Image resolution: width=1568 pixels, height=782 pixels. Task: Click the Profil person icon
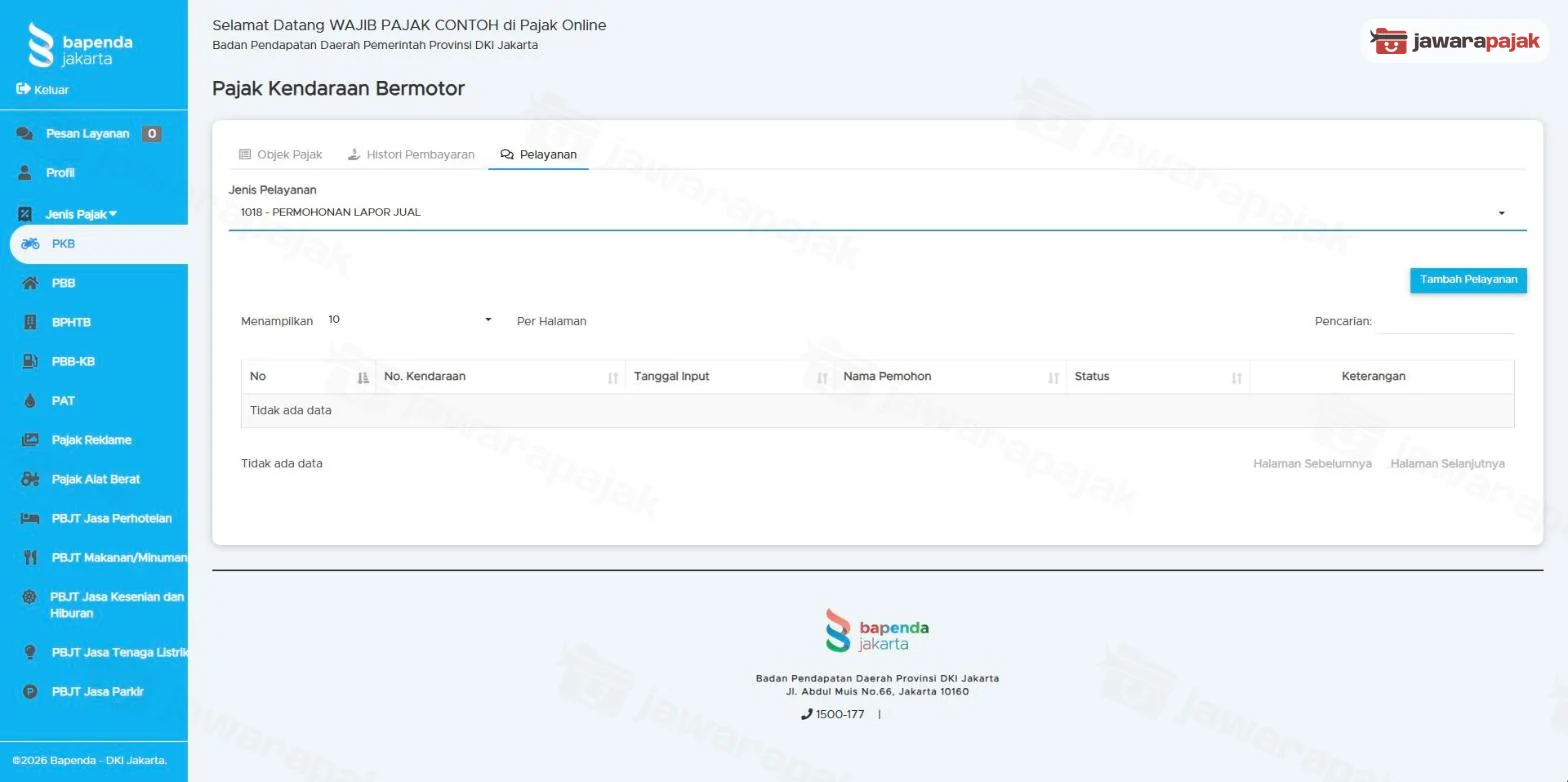pos(25,173)
